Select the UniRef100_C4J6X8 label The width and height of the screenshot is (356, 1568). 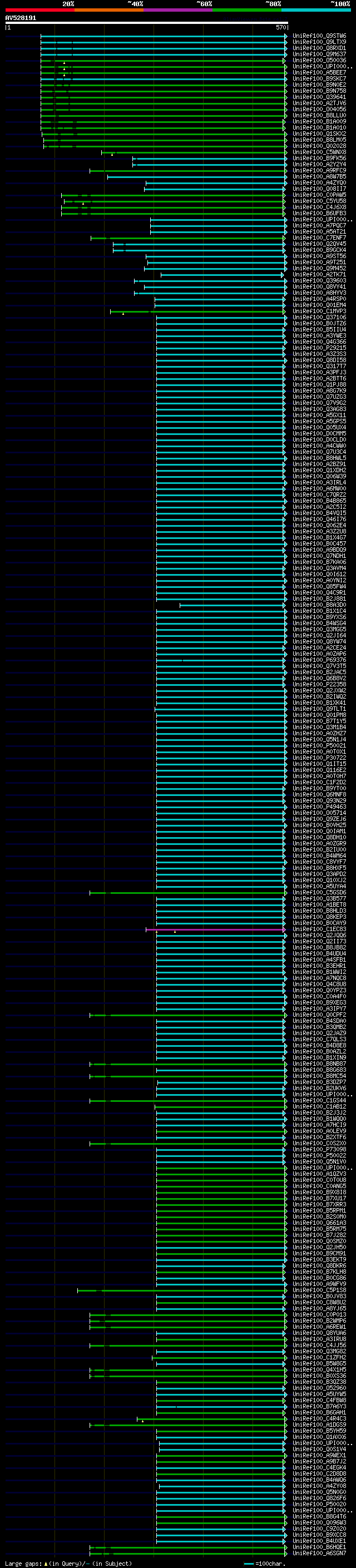[319, 207]
